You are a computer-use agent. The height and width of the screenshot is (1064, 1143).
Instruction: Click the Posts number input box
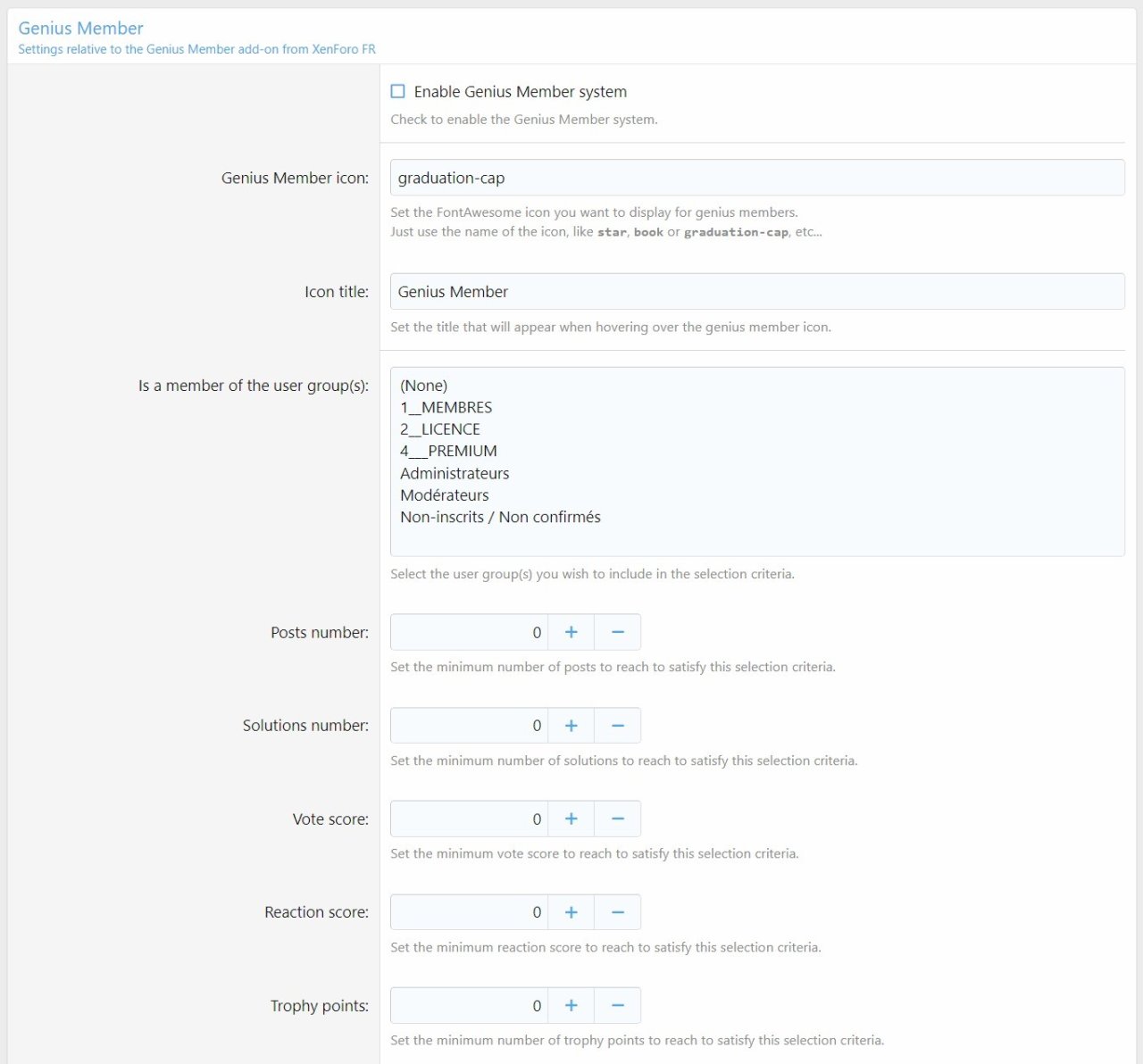click(x=469, y=632)
